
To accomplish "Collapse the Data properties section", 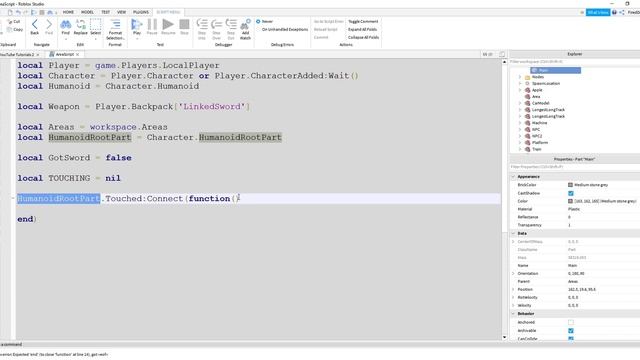I will [x=513, y=233].
